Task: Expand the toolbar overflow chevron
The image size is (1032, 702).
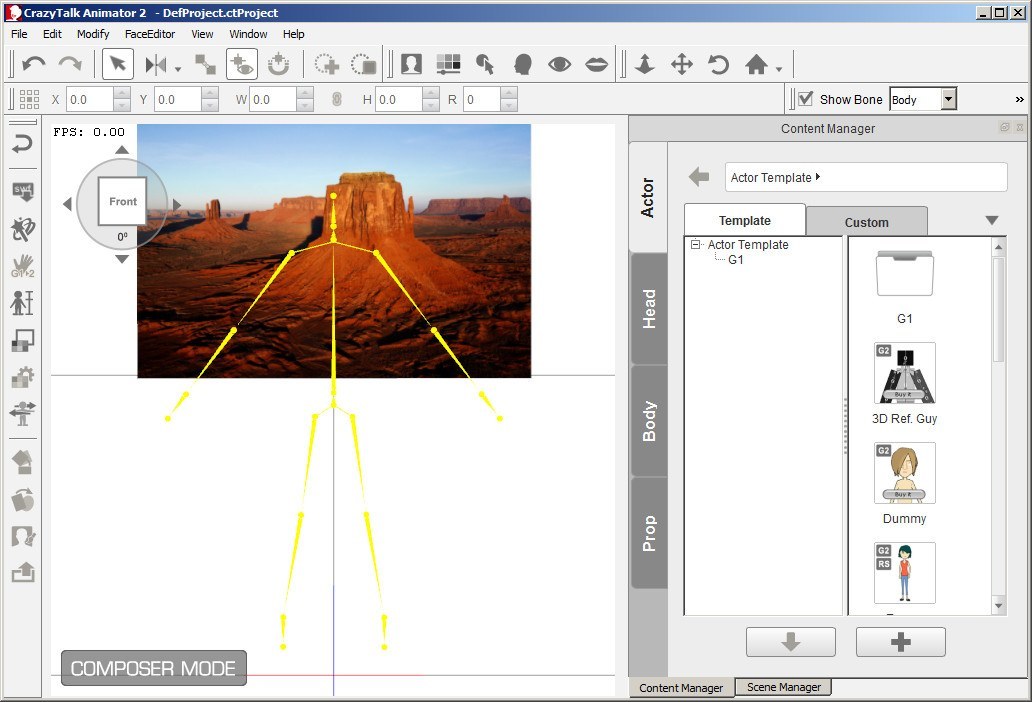Action: (1019, 99)
